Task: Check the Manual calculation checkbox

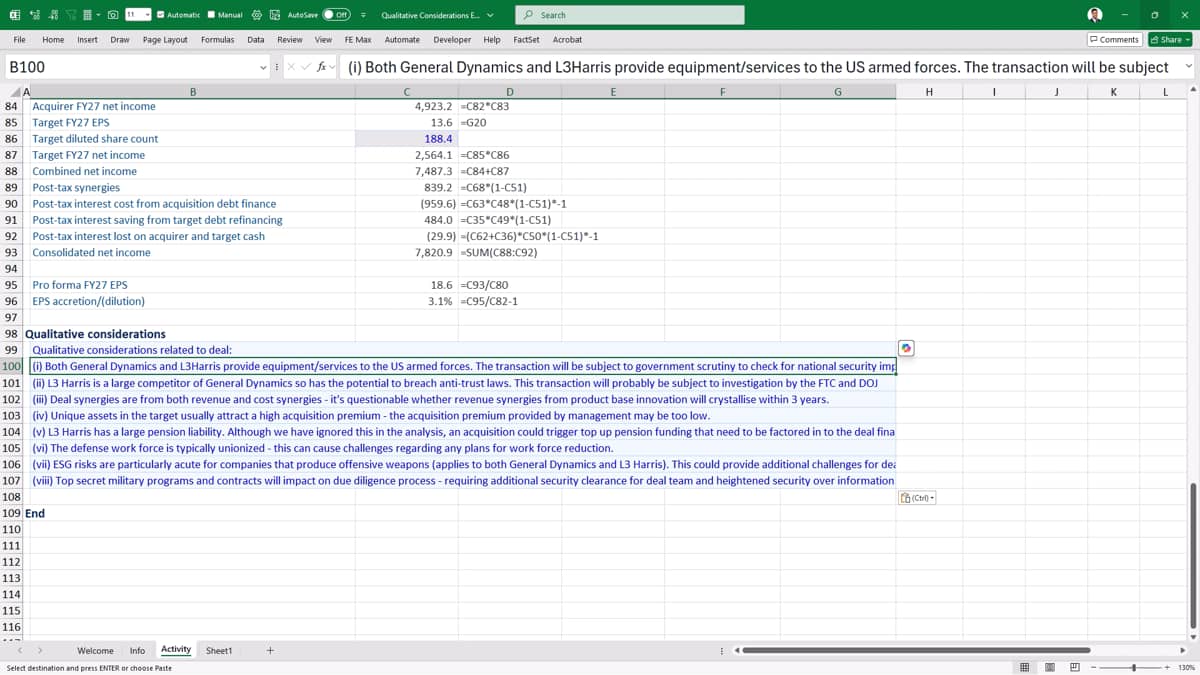Action: pos(211,15)
